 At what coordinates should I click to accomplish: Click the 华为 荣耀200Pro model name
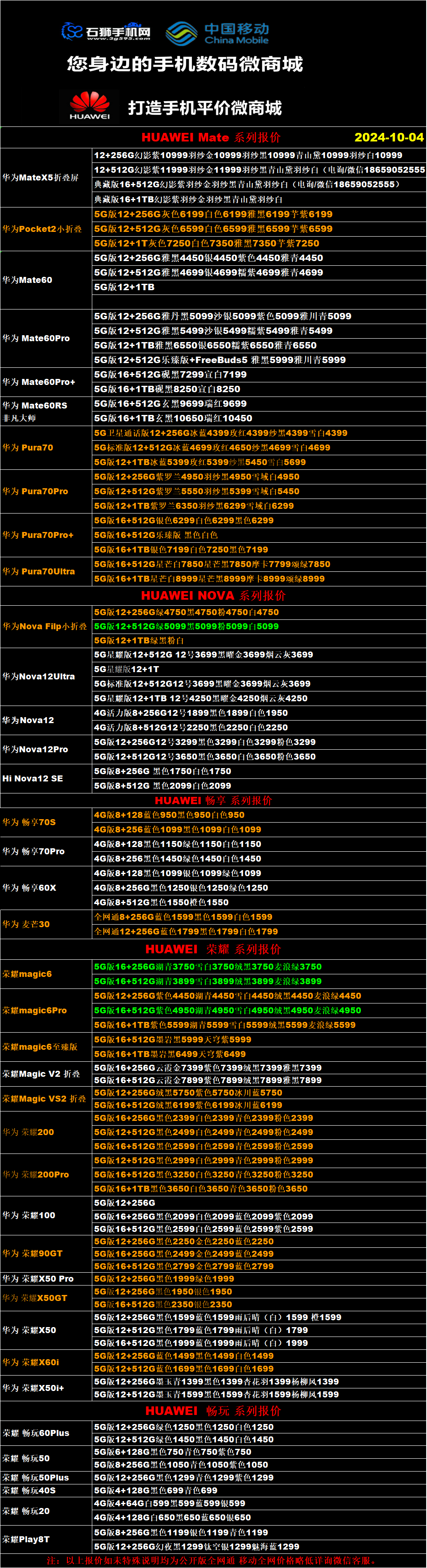point(35,1175)
